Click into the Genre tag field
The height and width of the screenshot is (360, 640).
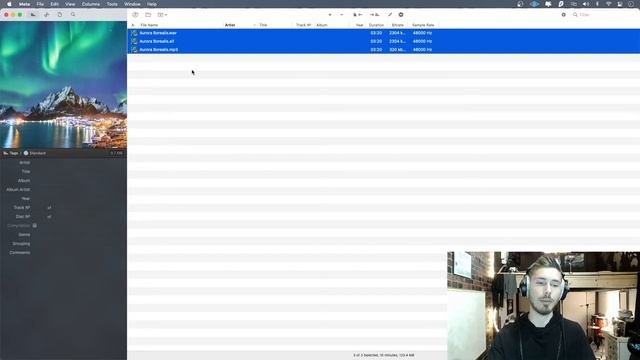(x=78, y=235)
